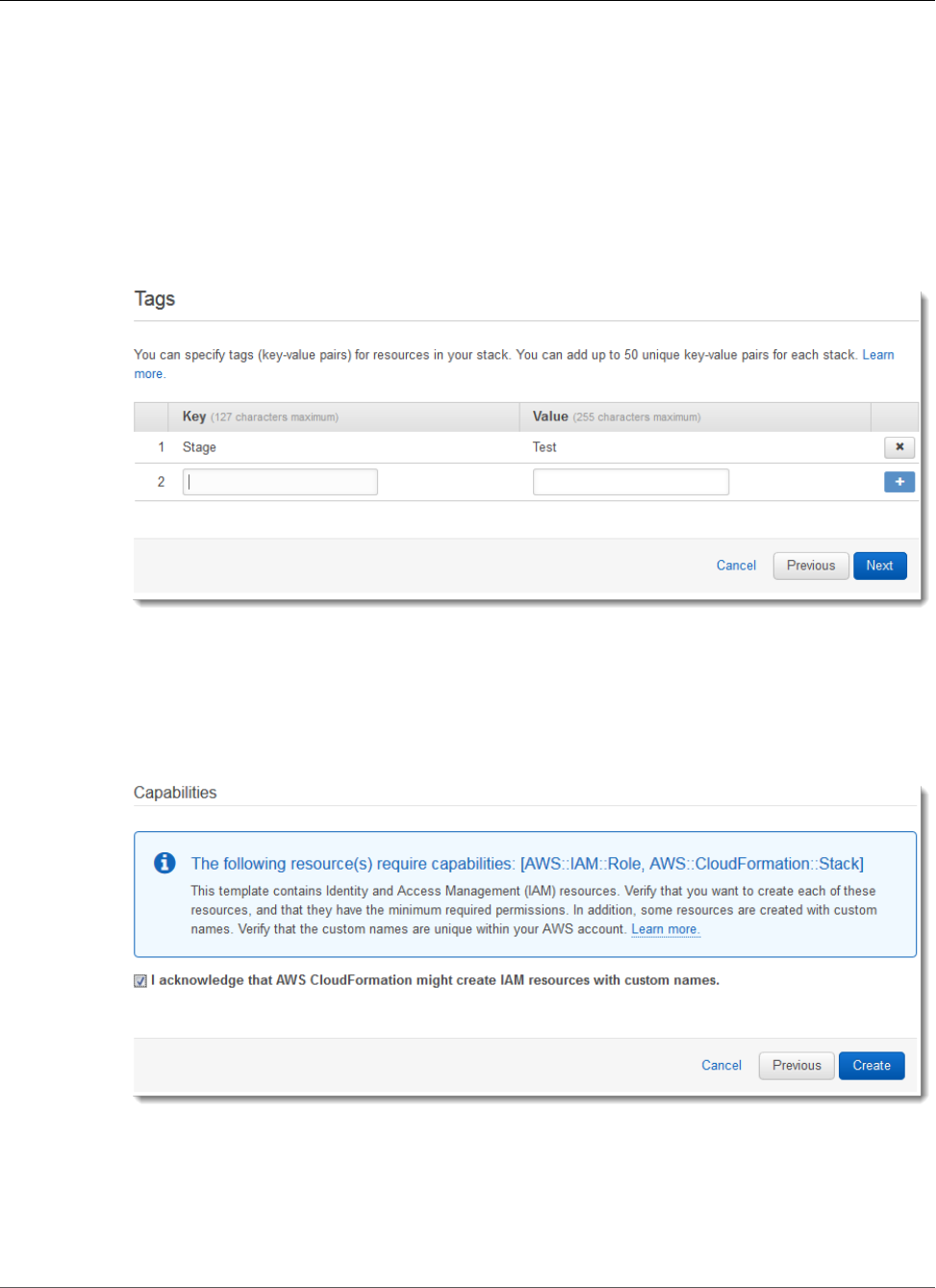Click the acknowledgment label text

coord(435,980)
